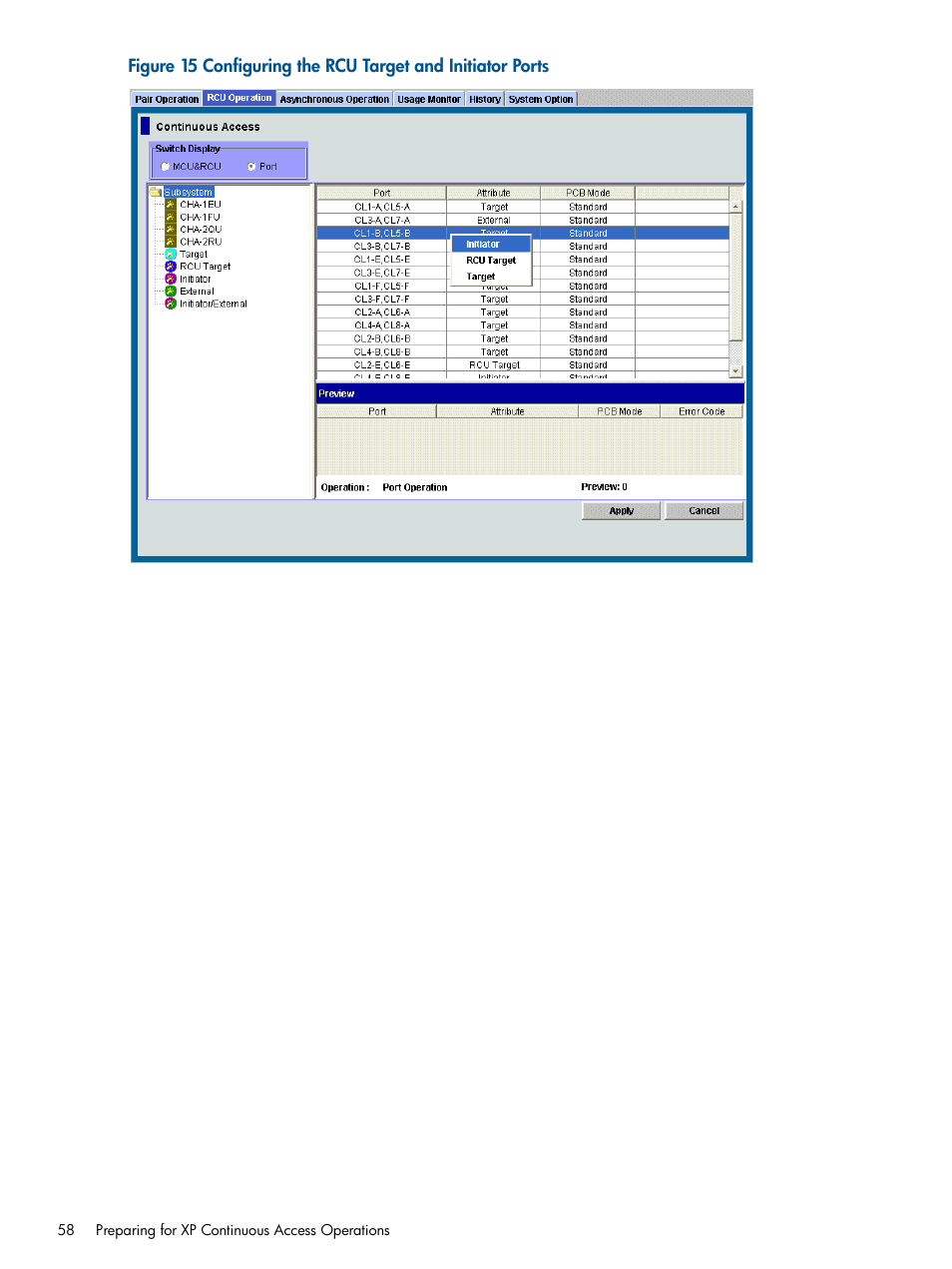Select the MCU&RCU radio button
952x1269 pixels.
[x=166, y=167]
